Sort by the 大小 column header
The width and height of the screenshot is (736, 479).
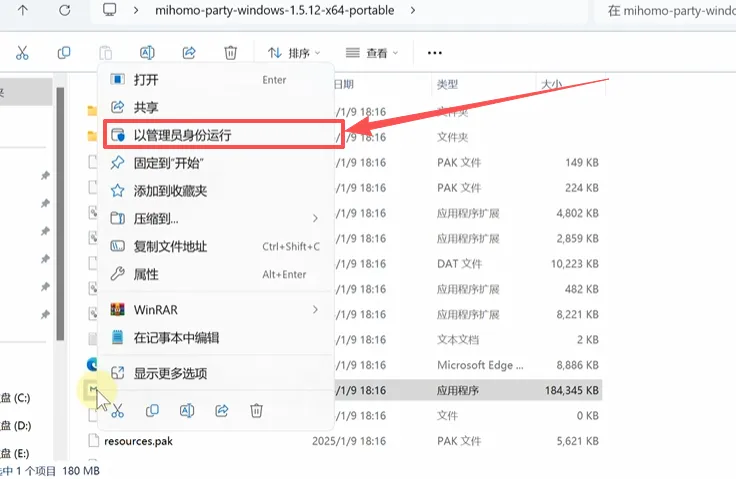552,85
